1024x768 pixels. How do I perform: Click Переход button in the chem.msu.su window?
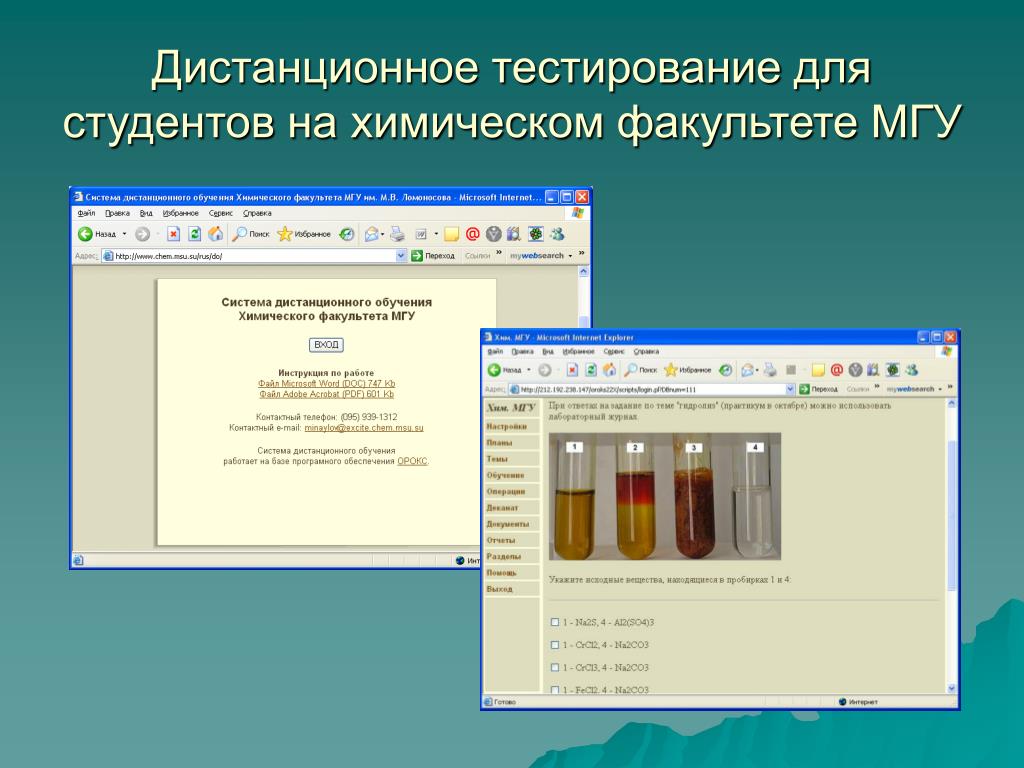point(434,256)
